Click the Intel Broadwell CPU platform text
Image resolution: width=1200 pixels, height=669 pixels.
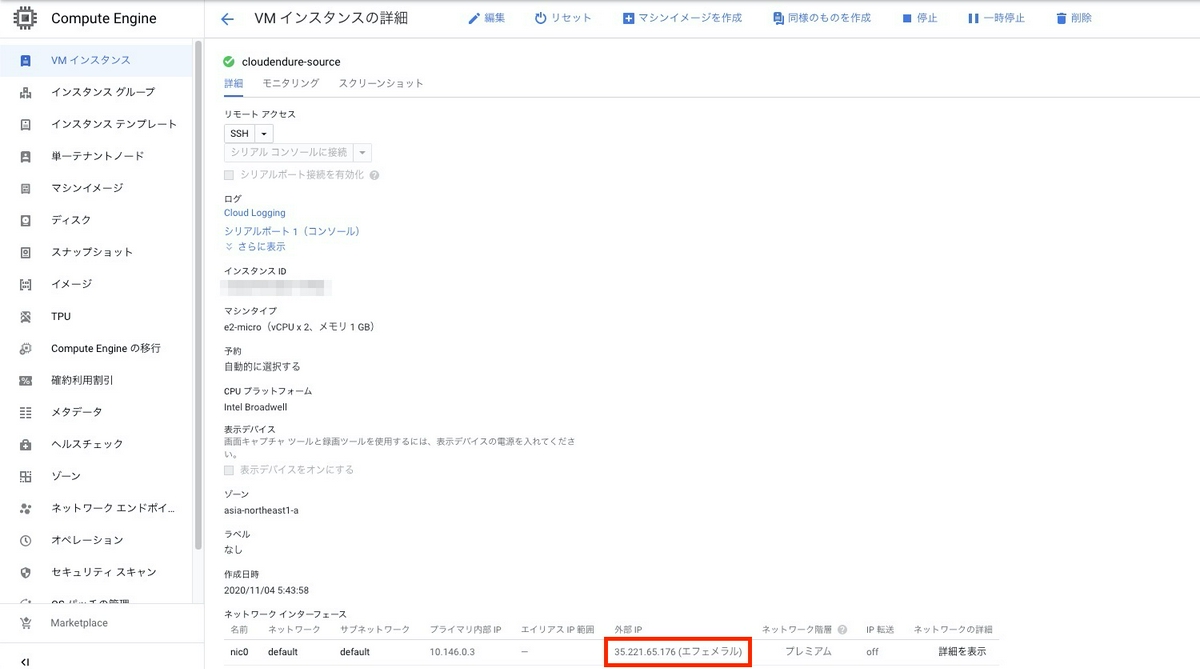coord(254,407)
